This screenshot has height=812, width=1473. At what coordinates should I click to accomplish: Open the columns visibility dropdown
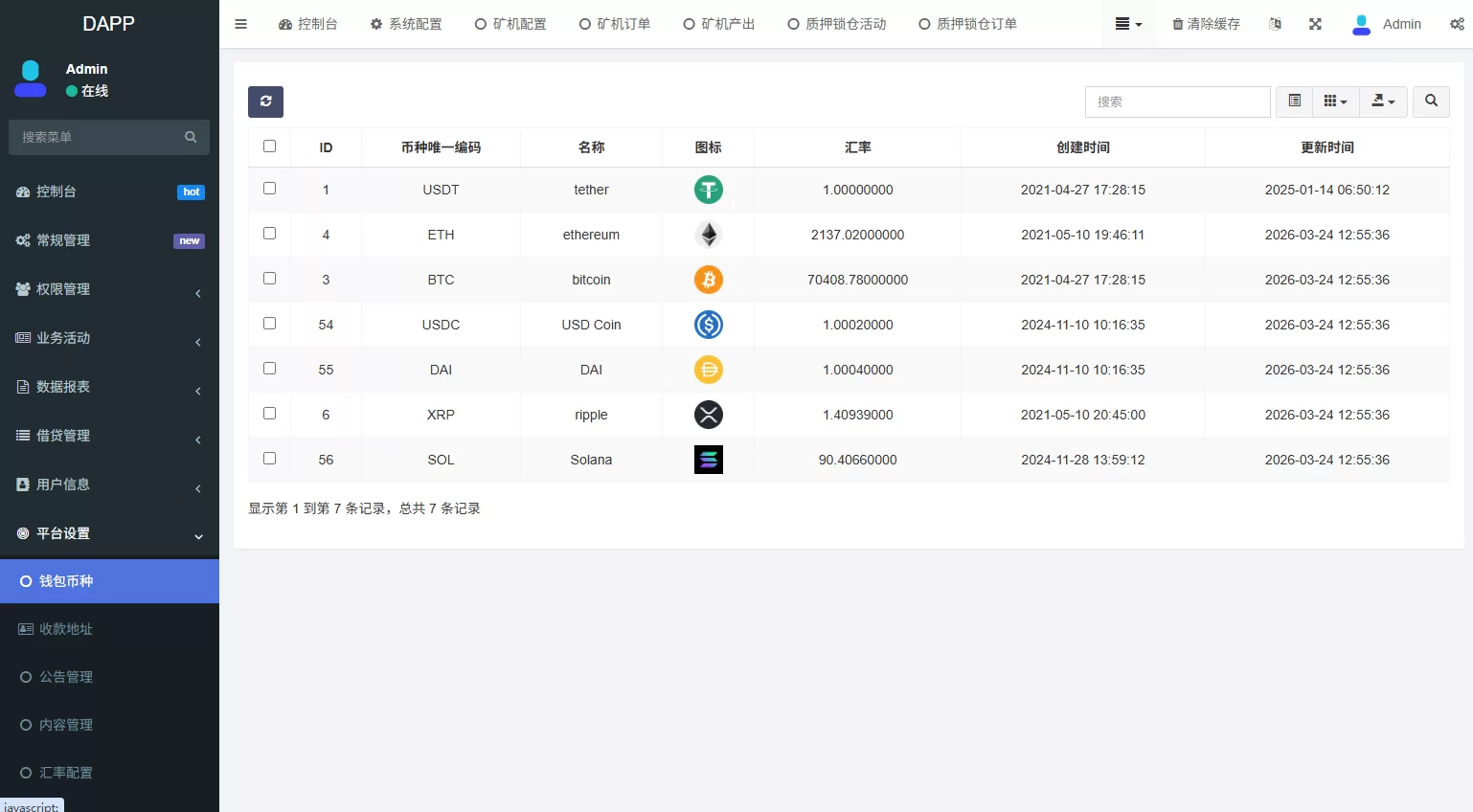coord(1335,101)
